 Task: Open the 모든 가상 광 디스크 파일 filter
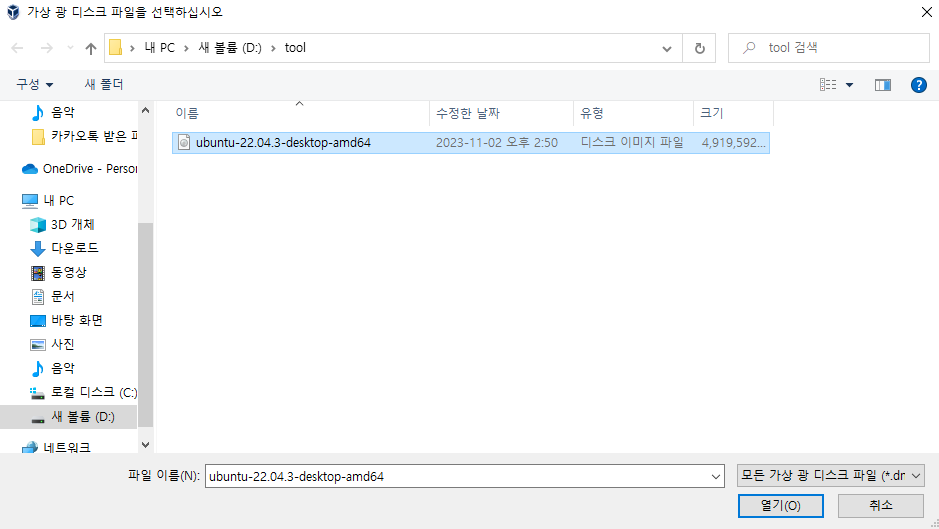831,476
